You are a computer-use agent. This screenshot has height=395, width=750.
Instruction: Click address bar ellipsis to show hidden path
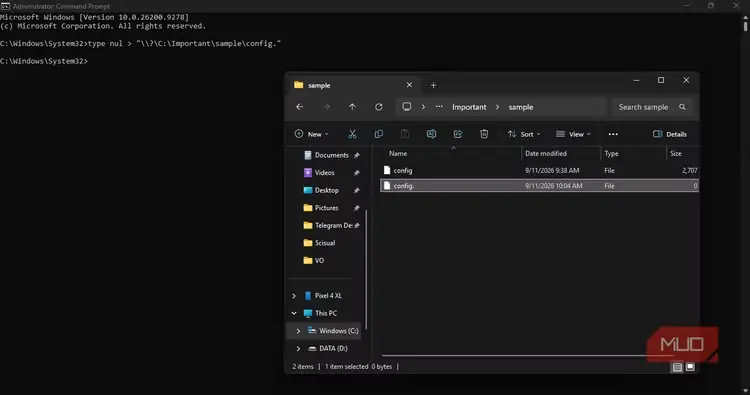[439, 107]
